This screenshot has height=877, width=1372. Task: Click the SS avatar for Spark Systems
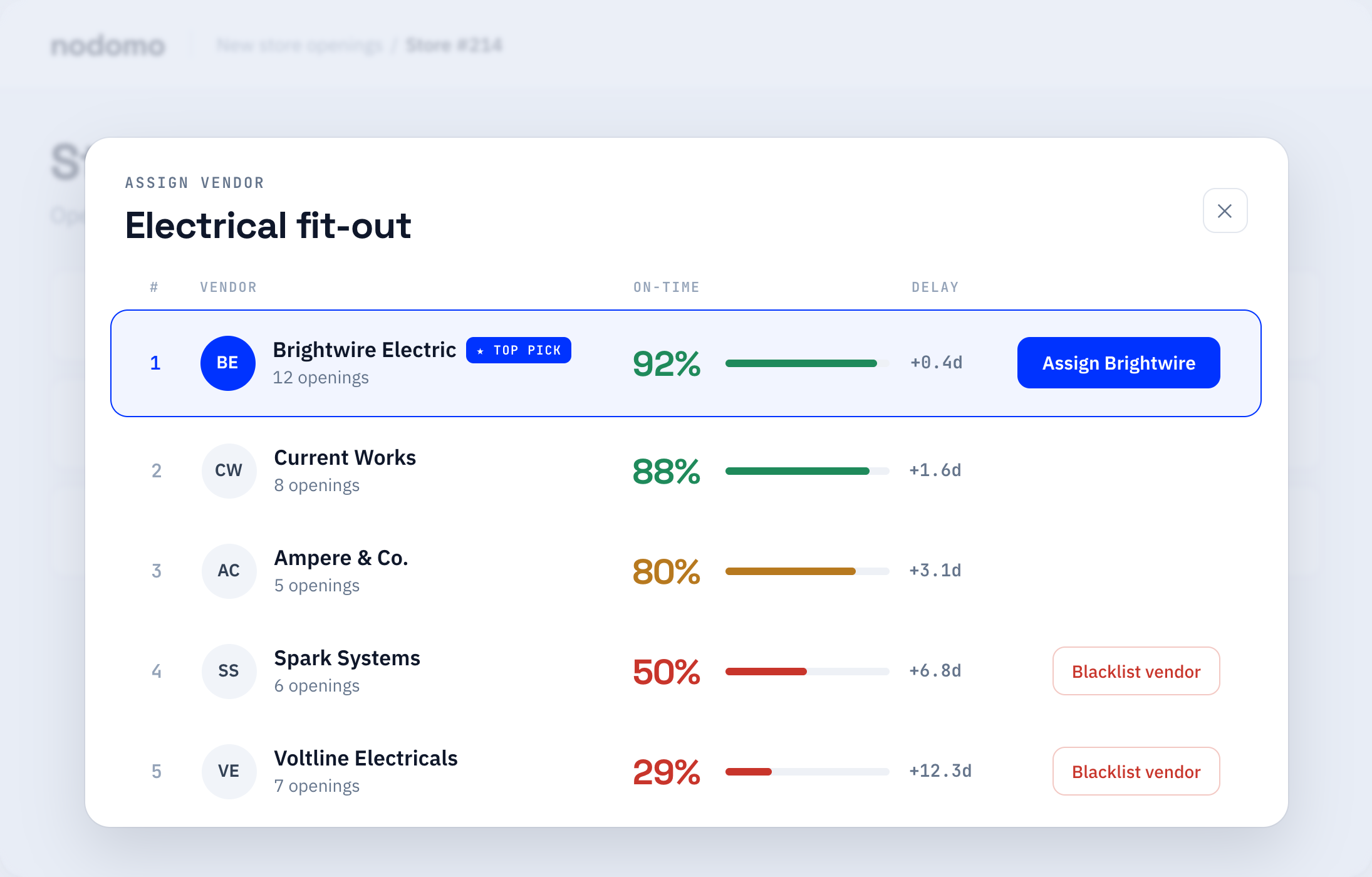pyautogui.click(x=229, y=671)
